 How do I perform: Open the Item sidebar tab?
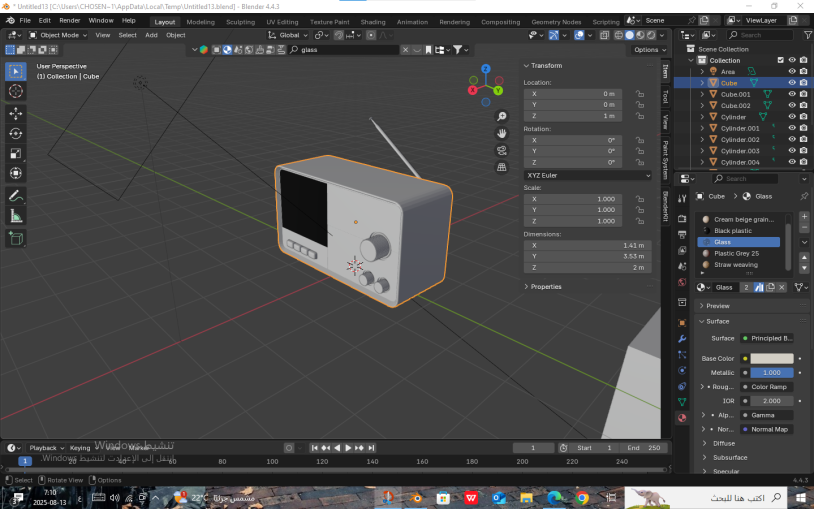[x=666, y=71]
